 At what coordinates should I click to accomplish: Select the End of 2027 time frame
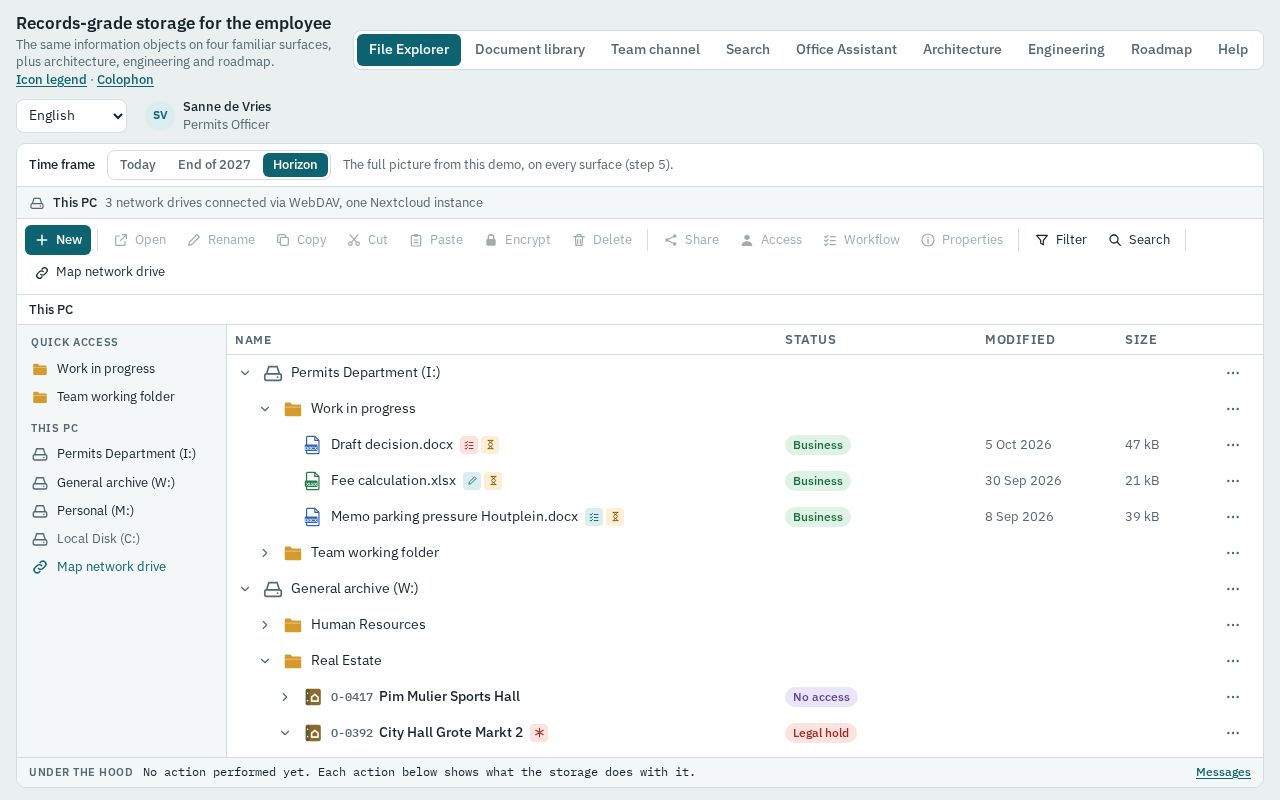214,165
